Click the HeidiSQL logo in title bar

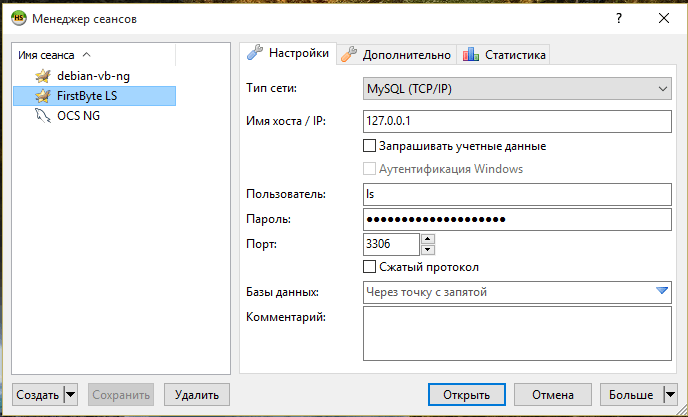click(x=18, y=18)
